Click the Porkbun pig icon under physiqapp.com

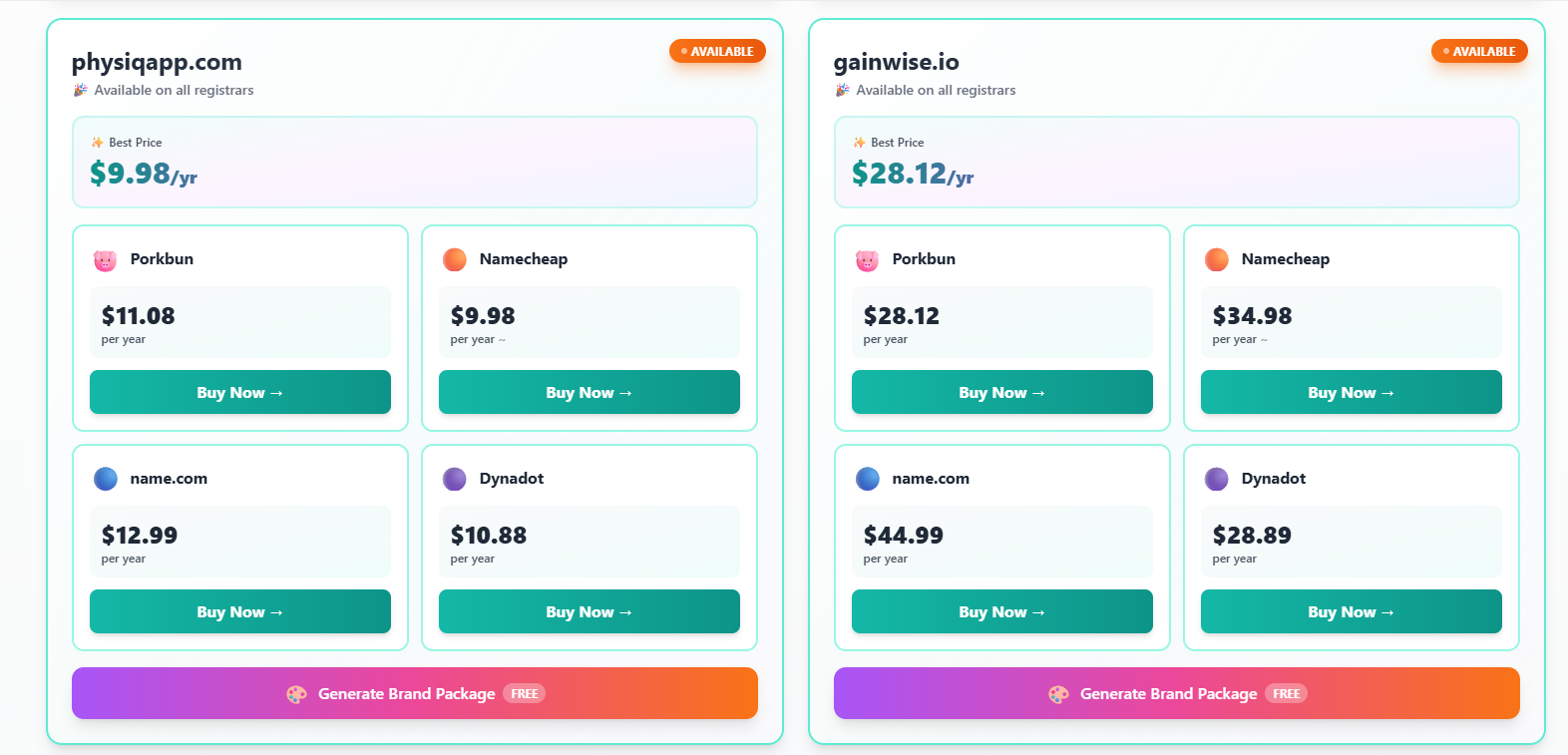coord(105,260)
